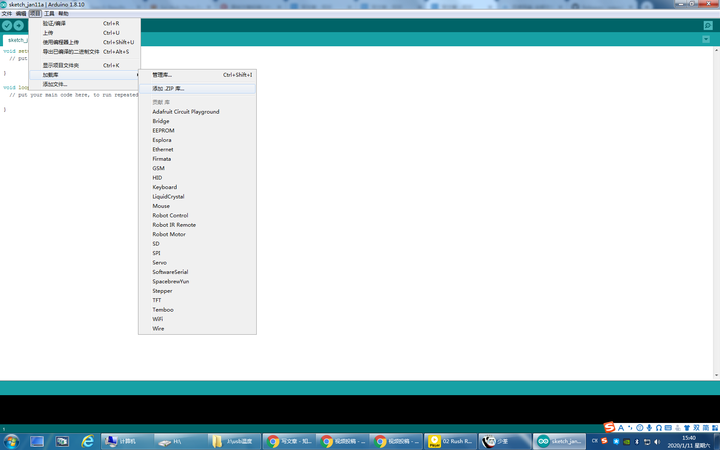Include the Robot Control library
The width and height of the screenshot is (720, 450).
click(197, 215)
